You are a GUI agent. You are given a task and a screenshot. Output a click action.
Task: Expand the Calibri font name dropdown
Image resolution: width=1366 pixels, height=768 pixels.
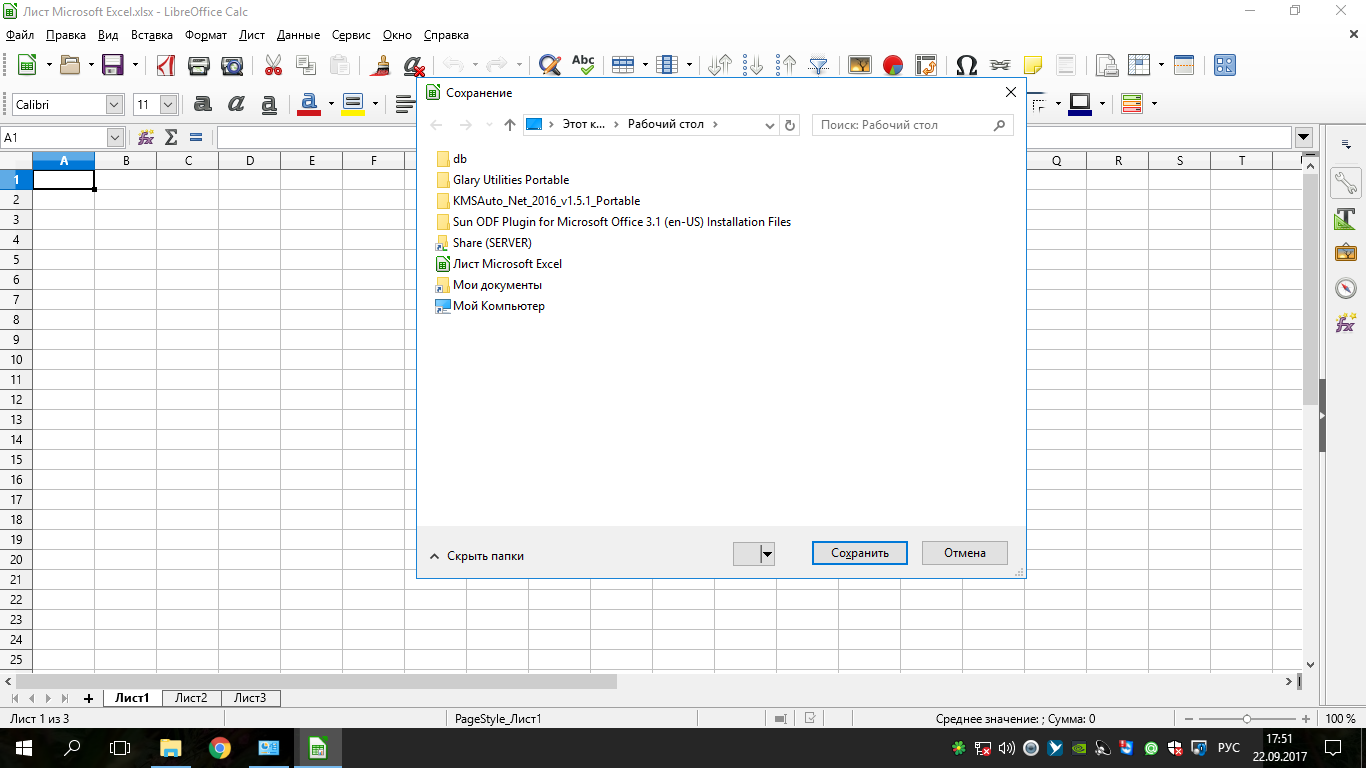[114, 104]
